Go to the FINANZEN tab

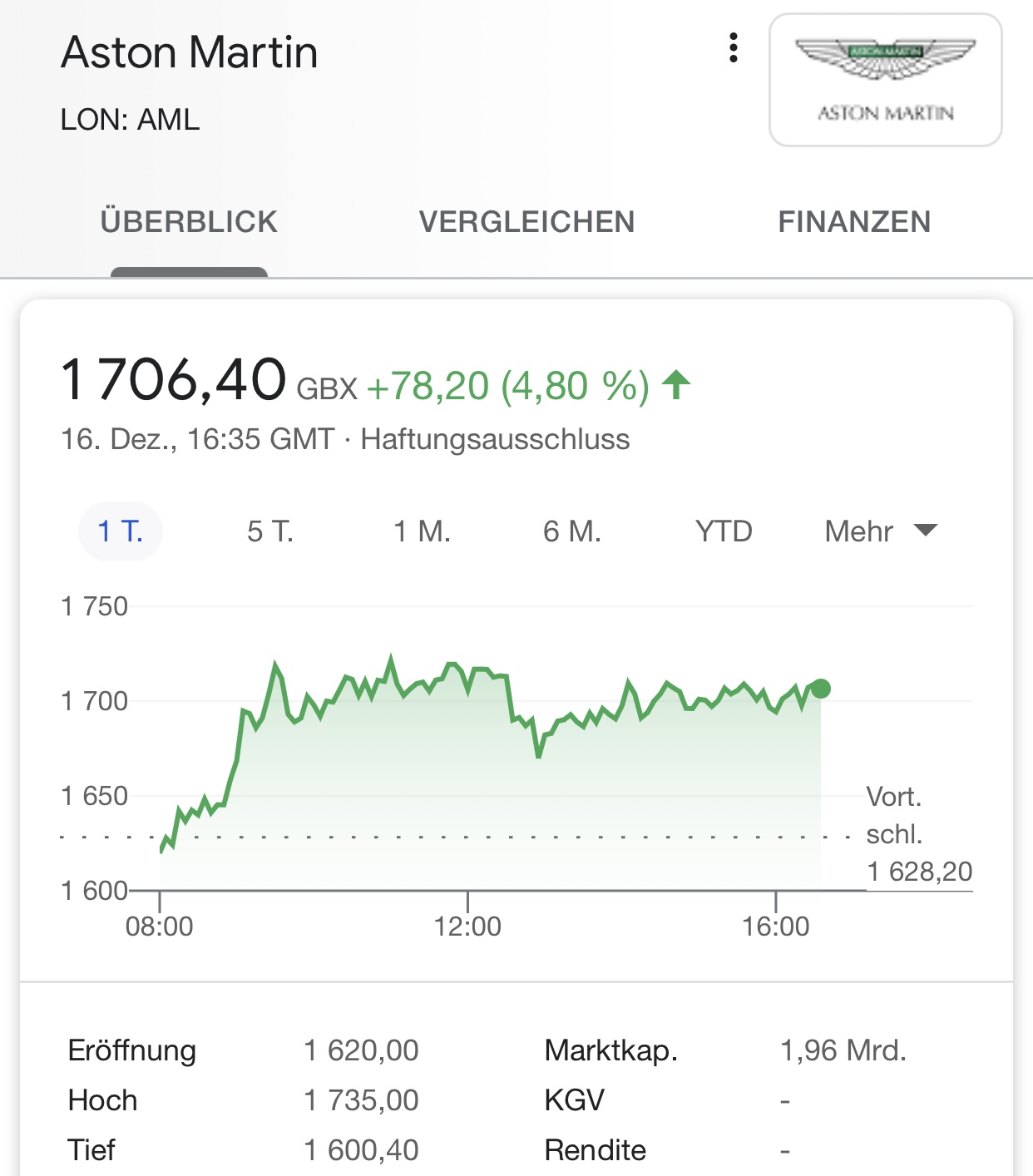click(854, 222)
